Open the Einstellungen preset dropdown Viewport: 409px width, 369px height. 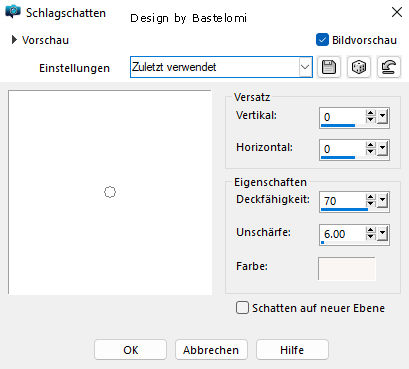click(305, 67)
